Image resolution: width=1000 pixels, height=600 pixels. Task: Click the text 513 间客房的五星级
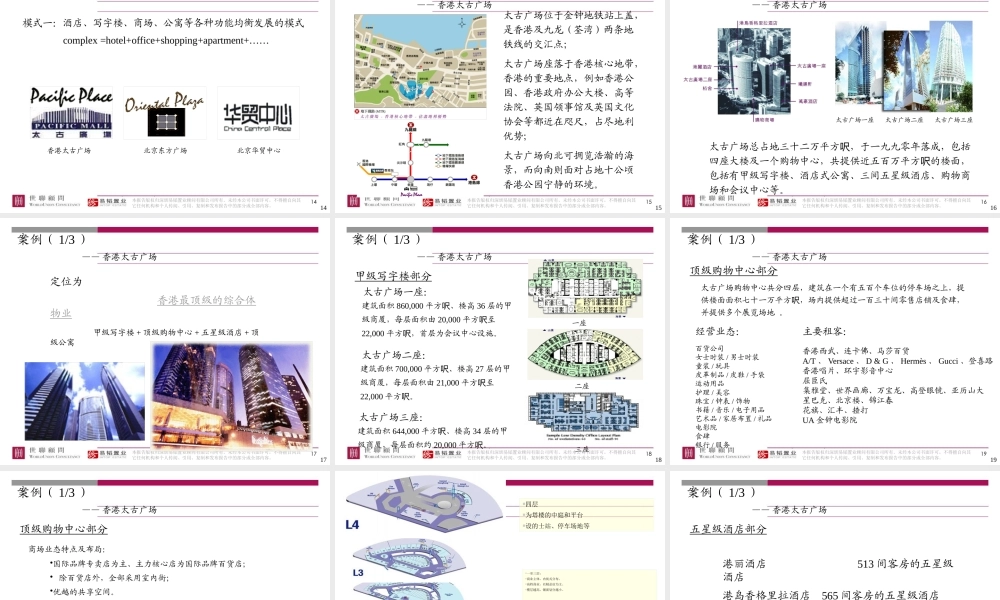(x=905, y=564)
